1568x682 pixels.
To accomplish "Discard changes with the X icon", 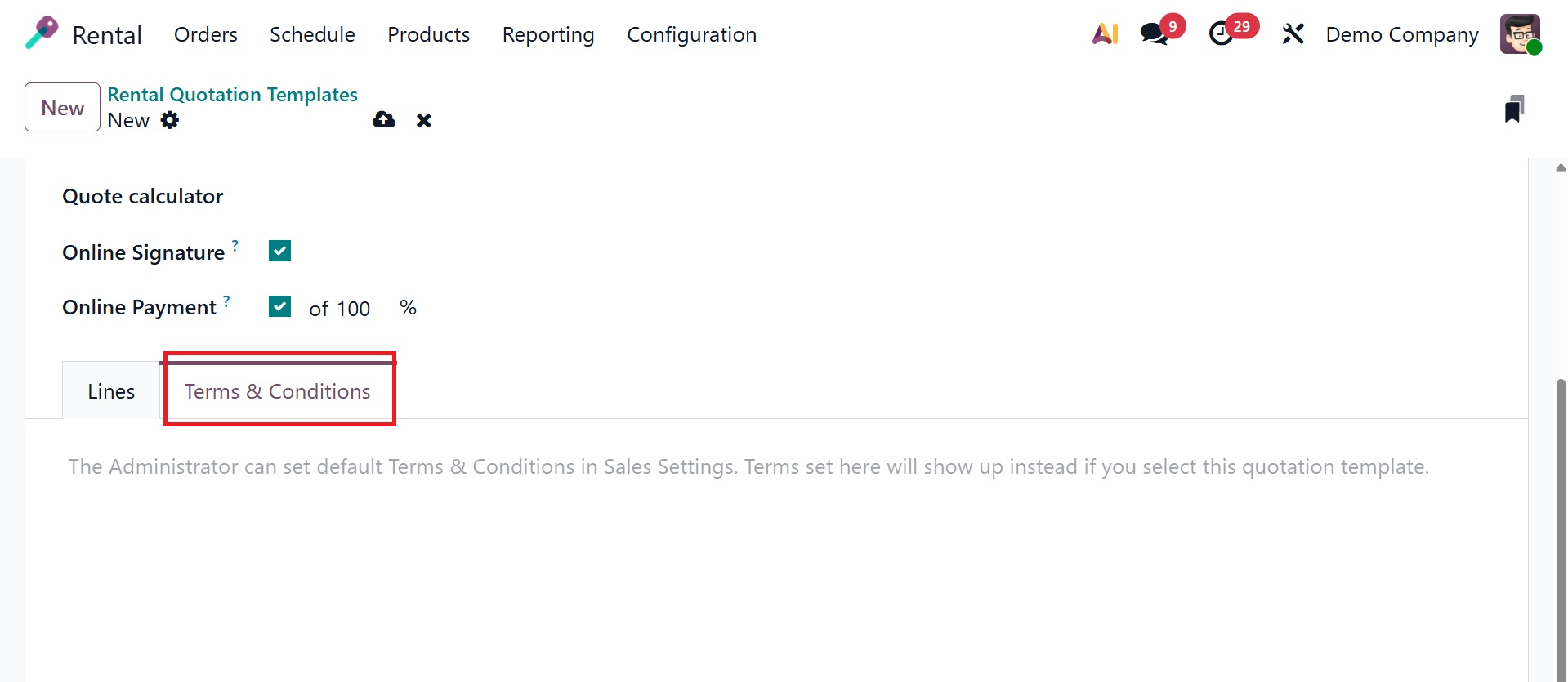I will (423, 121).
